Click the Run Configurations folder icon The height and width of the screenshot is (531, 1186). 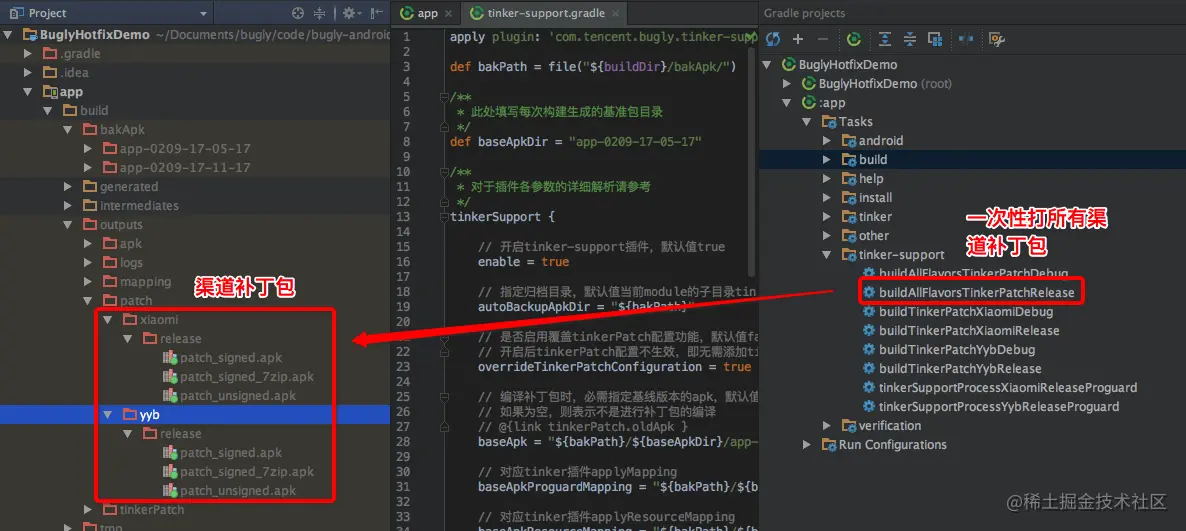(830, 445)
